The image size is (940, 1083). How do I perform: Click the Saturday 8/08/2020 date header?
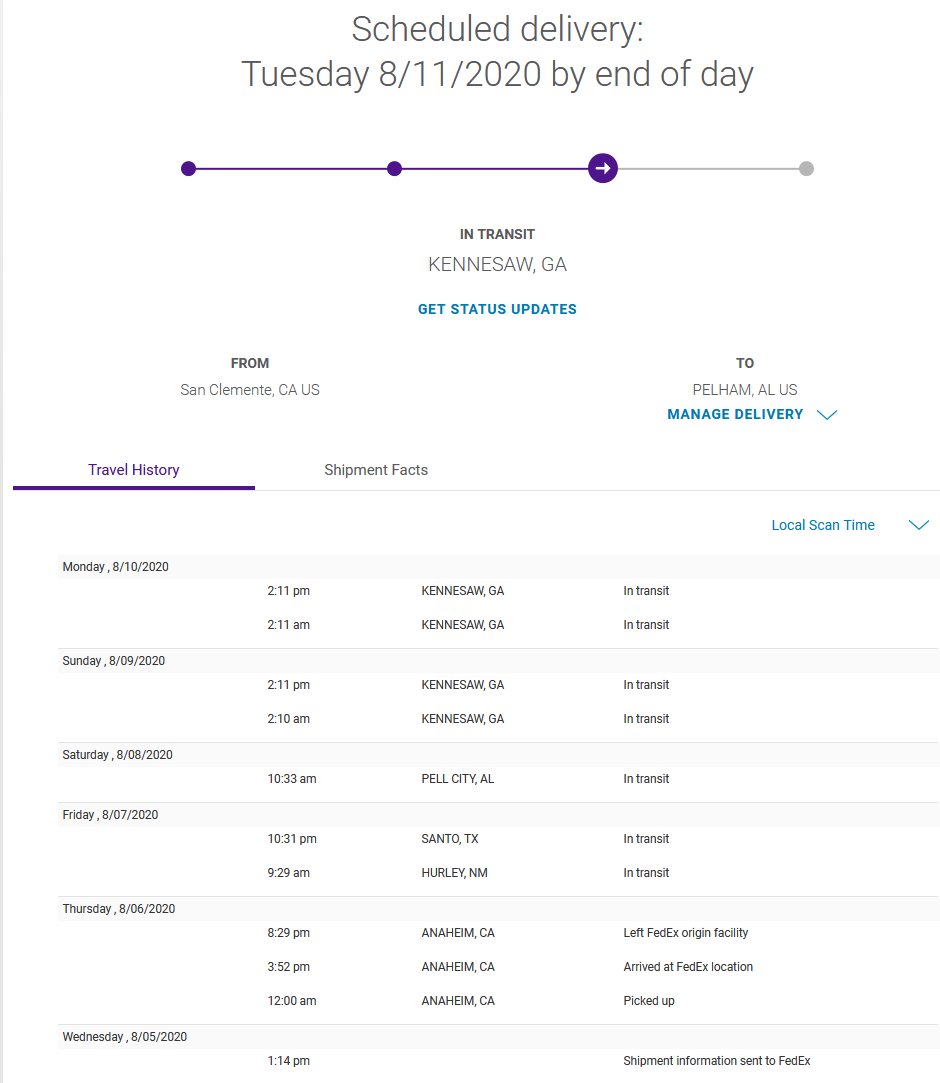pyautogui.click(x=117, y=755)
